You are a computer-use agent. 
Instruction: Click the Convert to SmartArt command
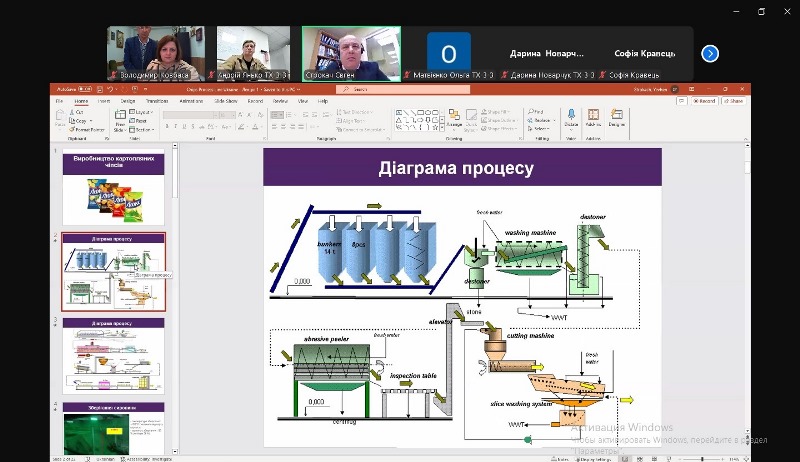pyautogui.click(x=361, y=130)
